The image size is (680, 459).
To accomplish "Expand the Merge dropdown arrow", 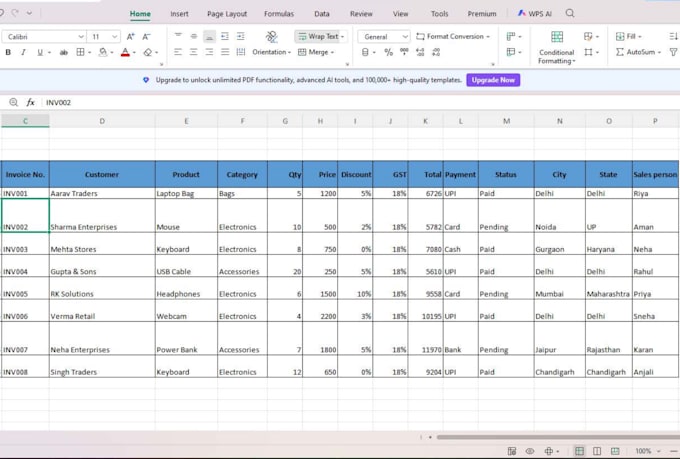I will 333,52.
